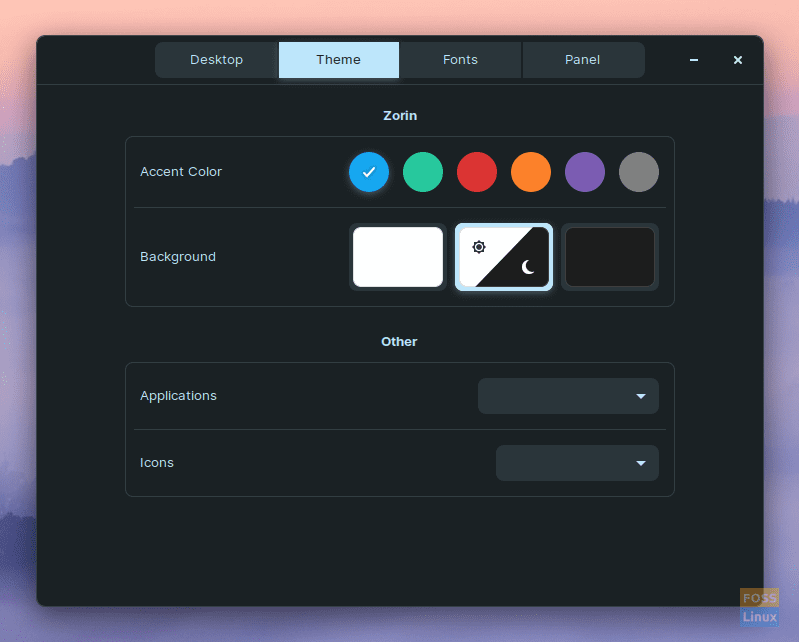Screen dimensions: 799x642
Task: Apply the purple accent color
Action: (585, 172)
